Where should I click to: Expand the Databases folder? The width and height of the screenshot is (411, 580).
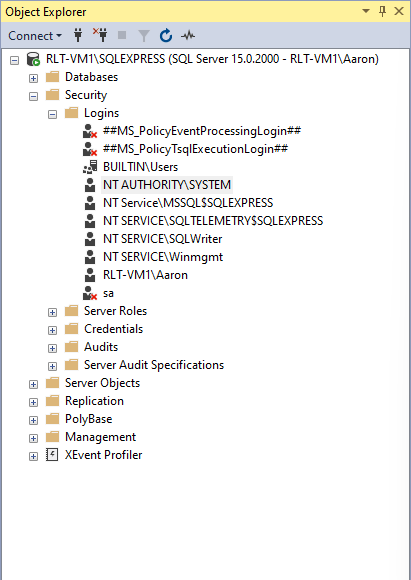coord(33,78)
